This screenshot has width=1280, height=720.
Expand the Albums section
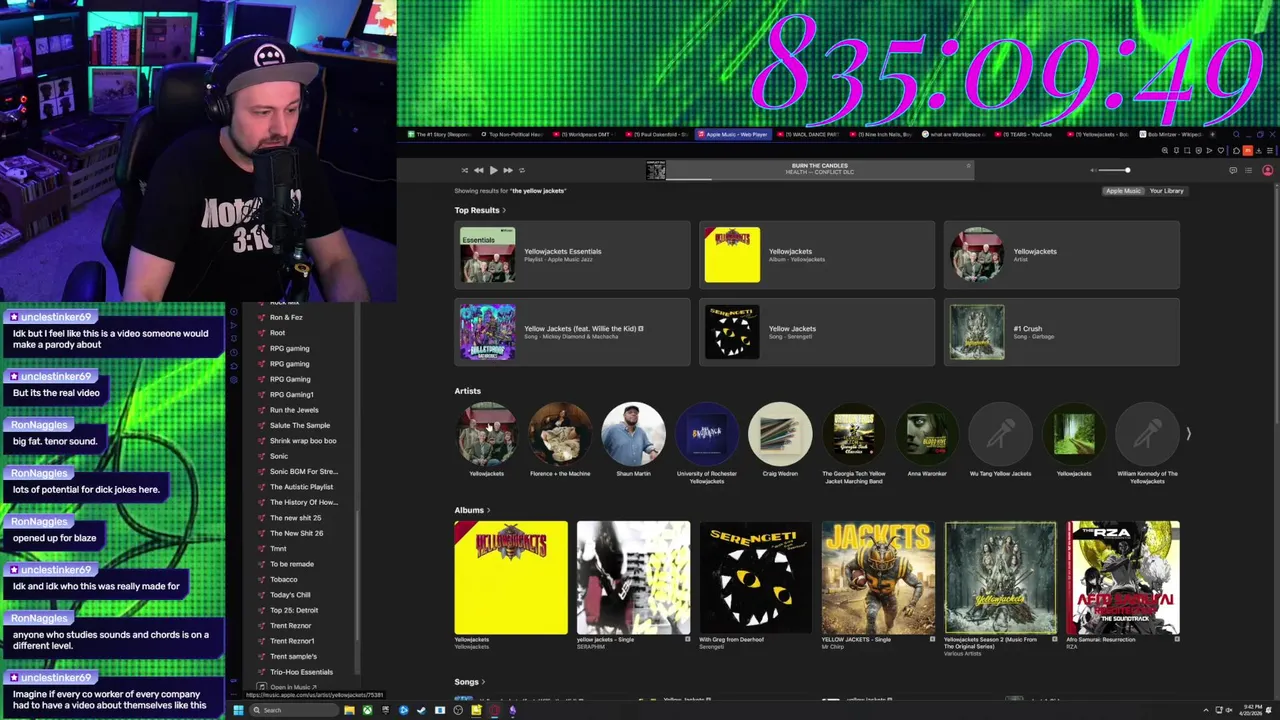click(472, 510)
